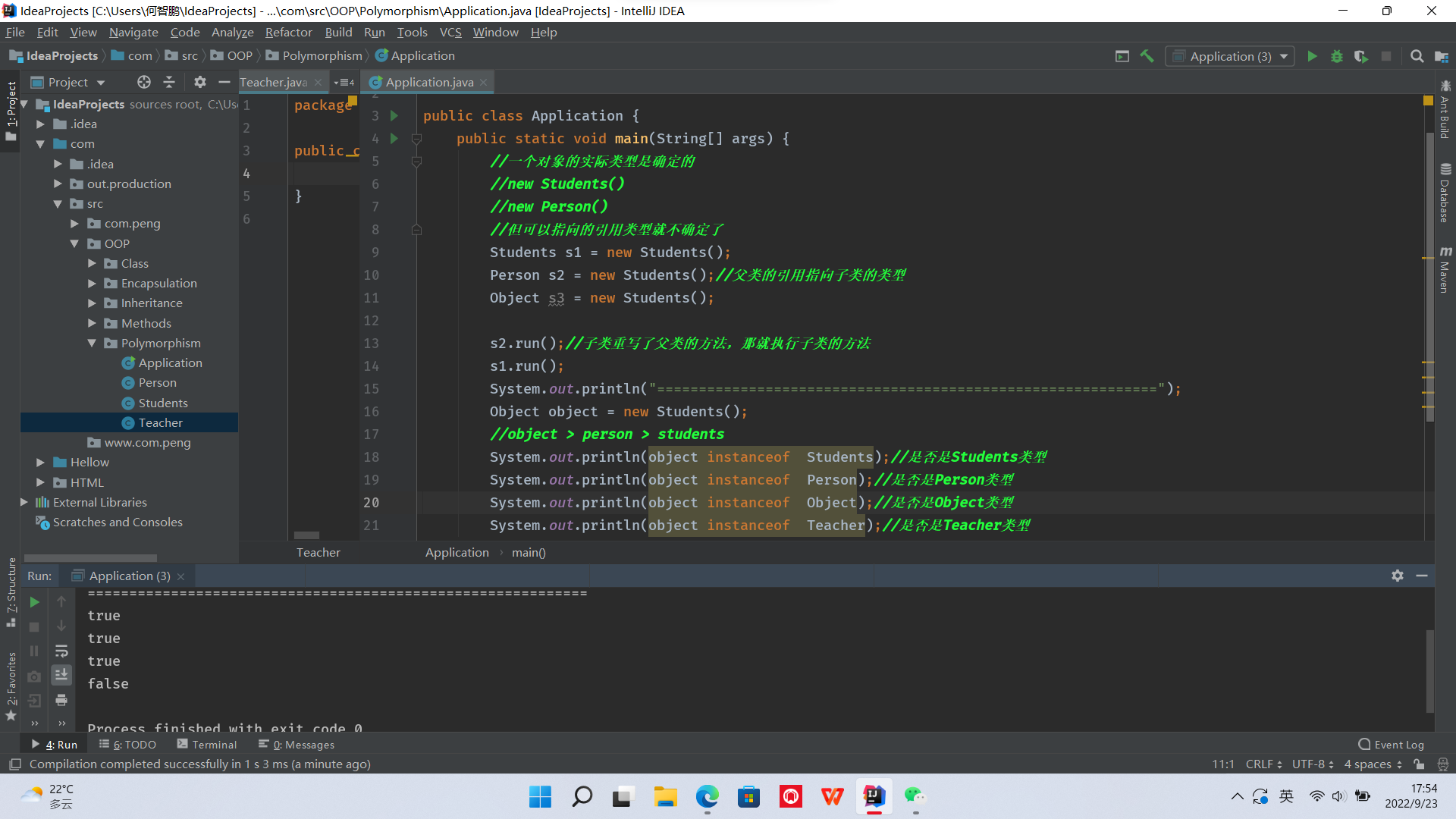Click the green Run button in the toolbar

click(1312, 56)
